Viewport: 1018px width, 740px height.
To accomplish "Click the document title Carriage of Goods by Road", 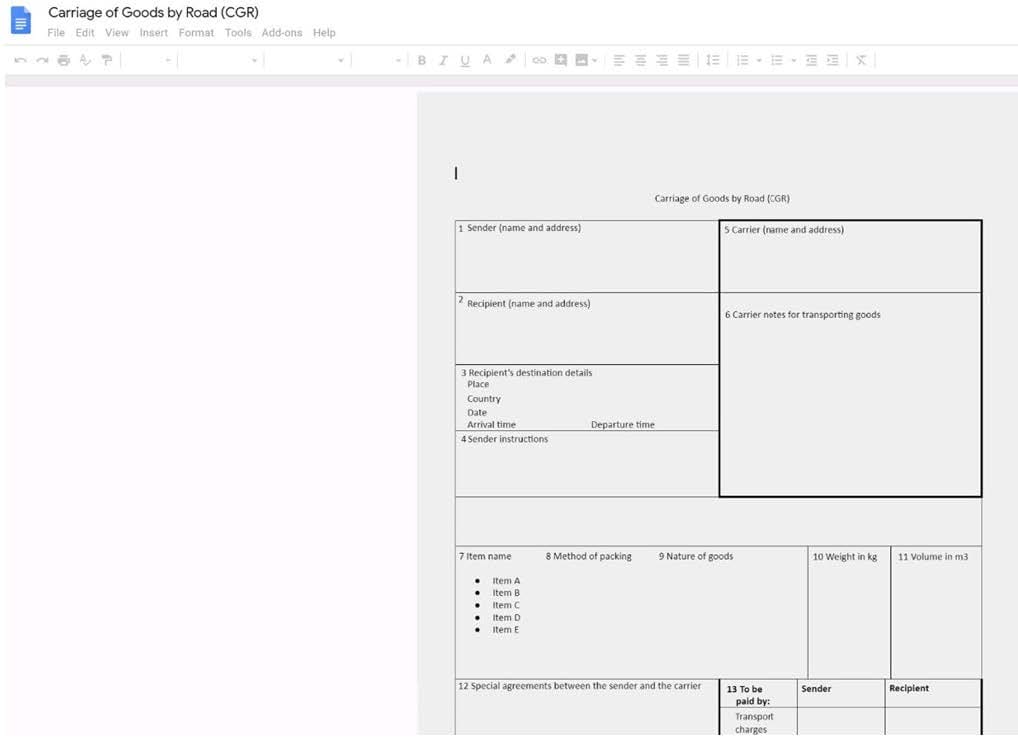I will [153, 13].
